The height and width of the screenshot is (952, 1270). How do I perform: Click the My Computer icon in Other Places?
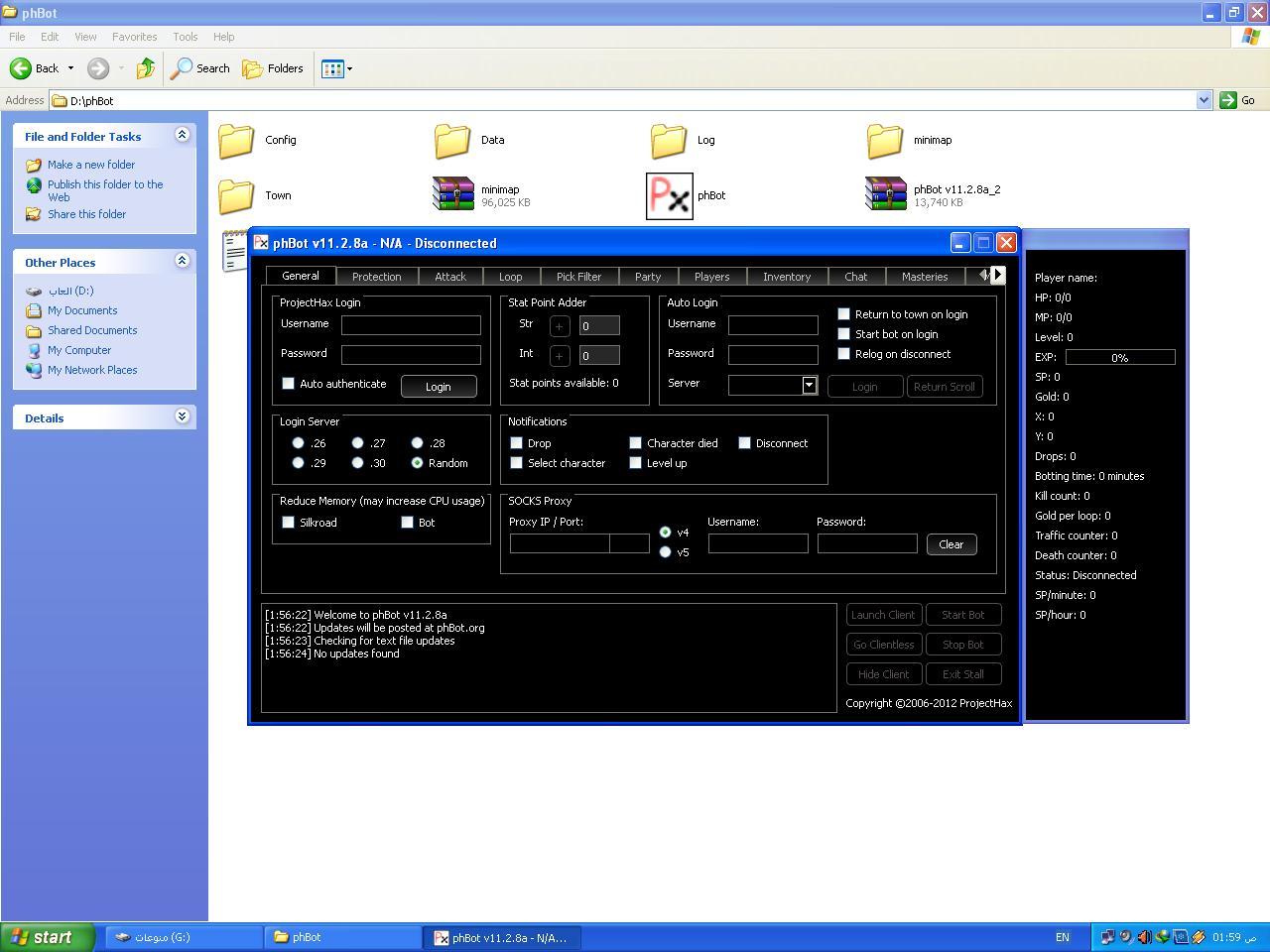click(x=34, y=350)
